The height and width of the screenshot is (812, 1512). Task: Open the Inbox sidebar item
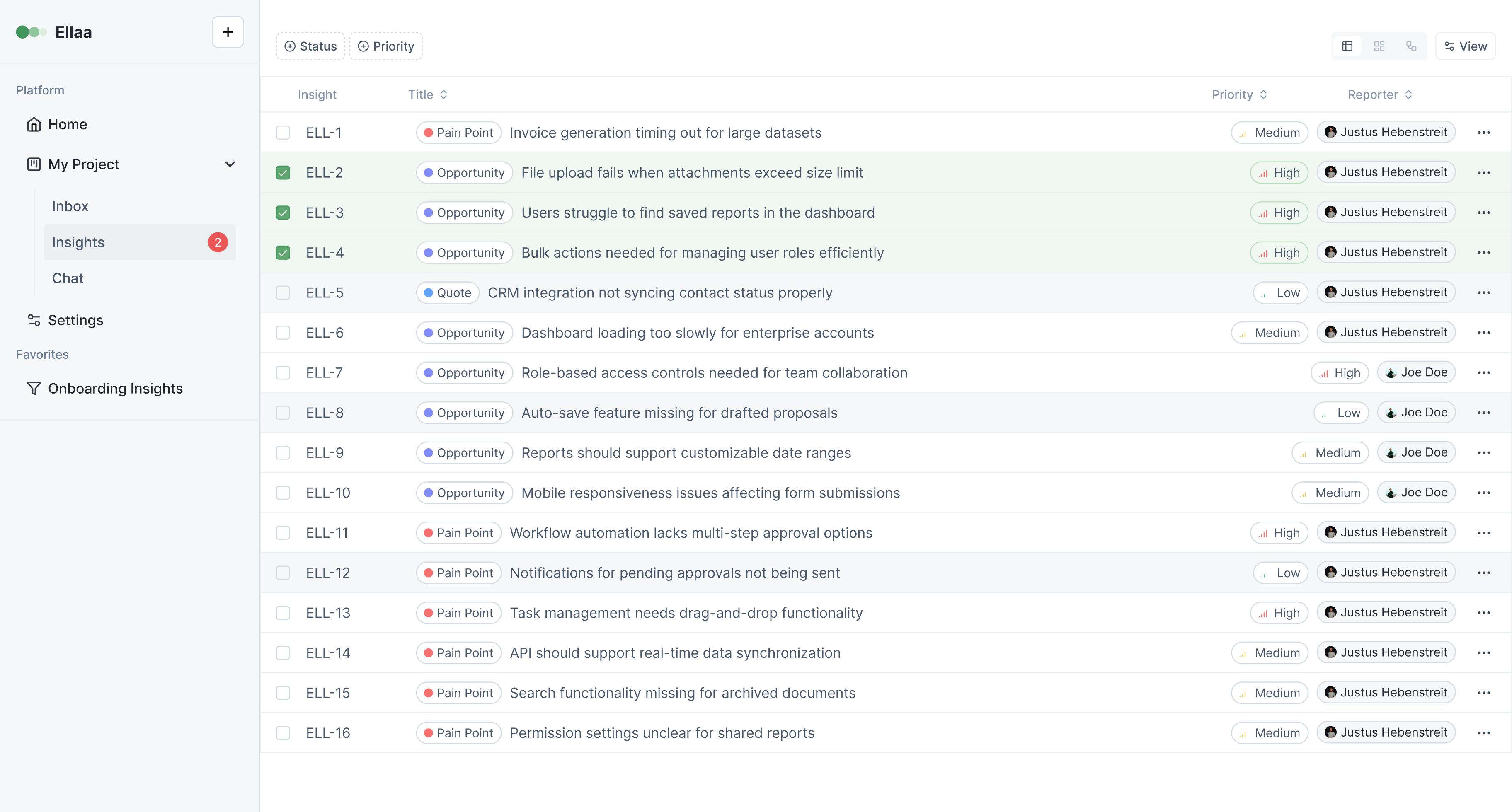[x=70, y=206]
